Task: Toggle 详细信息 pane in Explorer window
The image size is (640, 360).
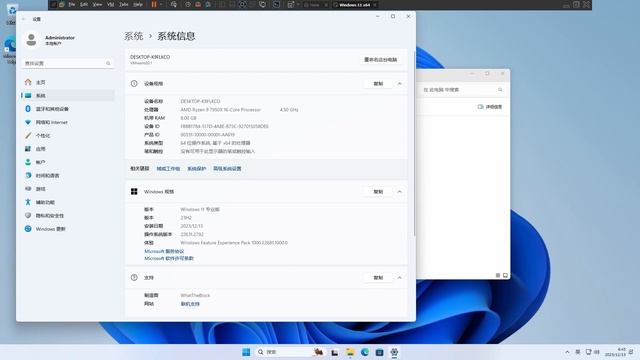Action: 490,107
